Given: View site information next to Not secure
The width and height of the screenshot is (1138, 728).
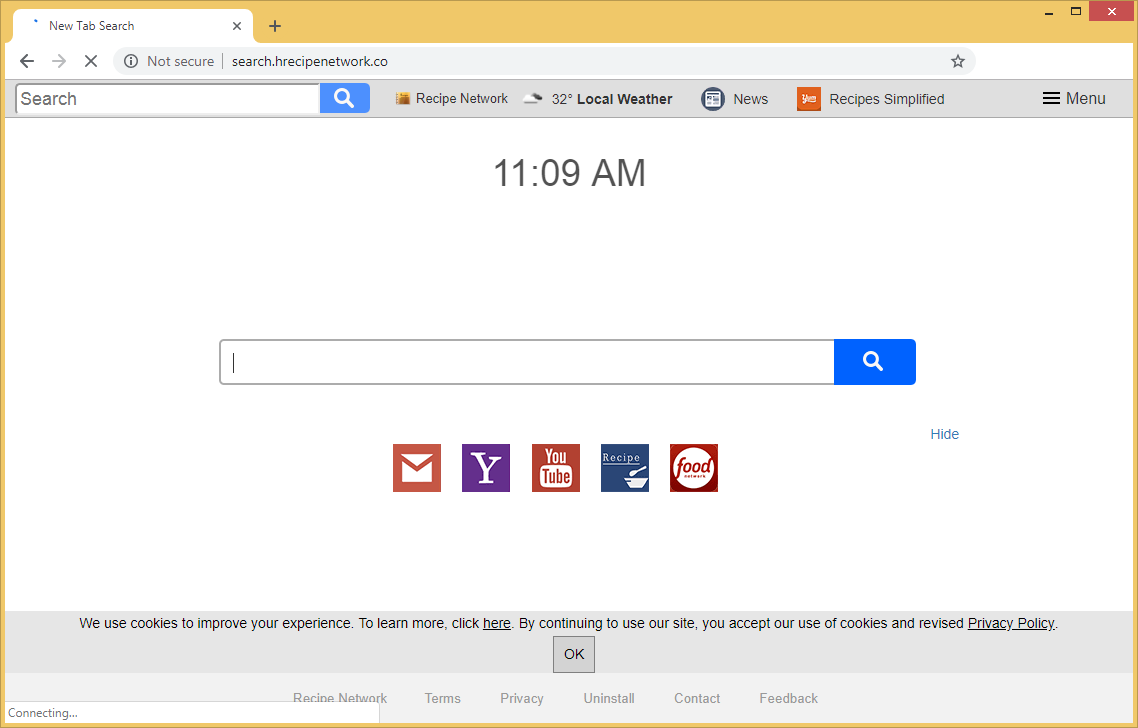Looking at the screenshot, I should point(131,61).
